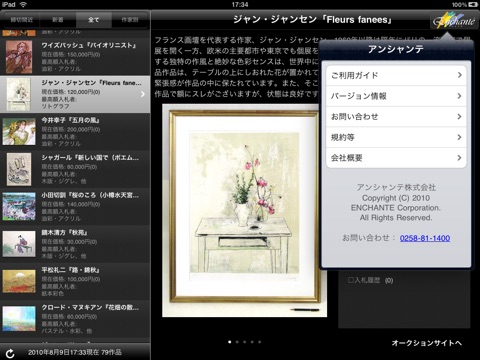Open 小田切訓『桜のころ』thumbnail
This screenshot has width=480, height=360.
[19, 207]
